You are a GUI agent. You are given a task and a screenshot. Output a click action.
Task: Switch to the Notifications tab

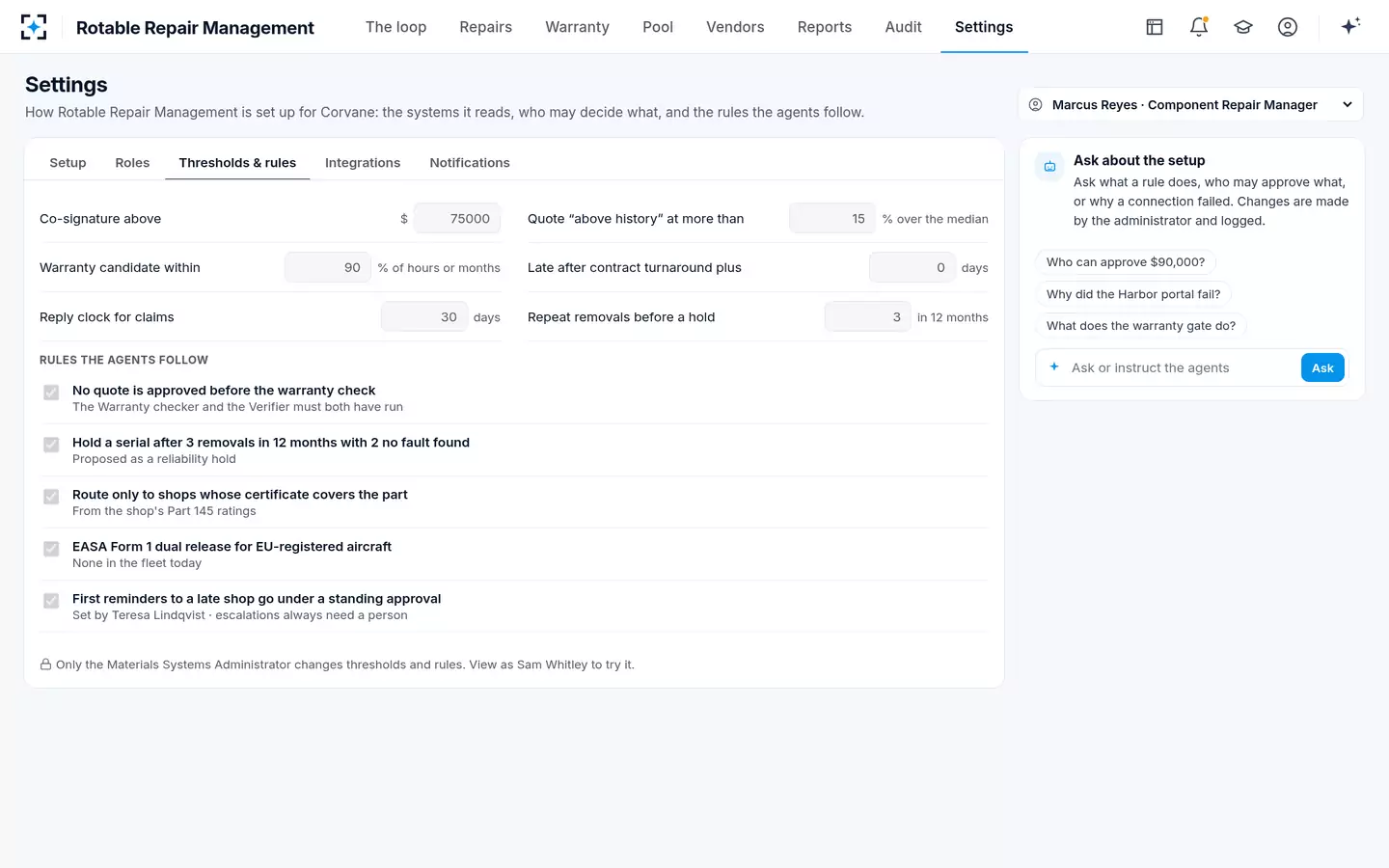(470, 163)
